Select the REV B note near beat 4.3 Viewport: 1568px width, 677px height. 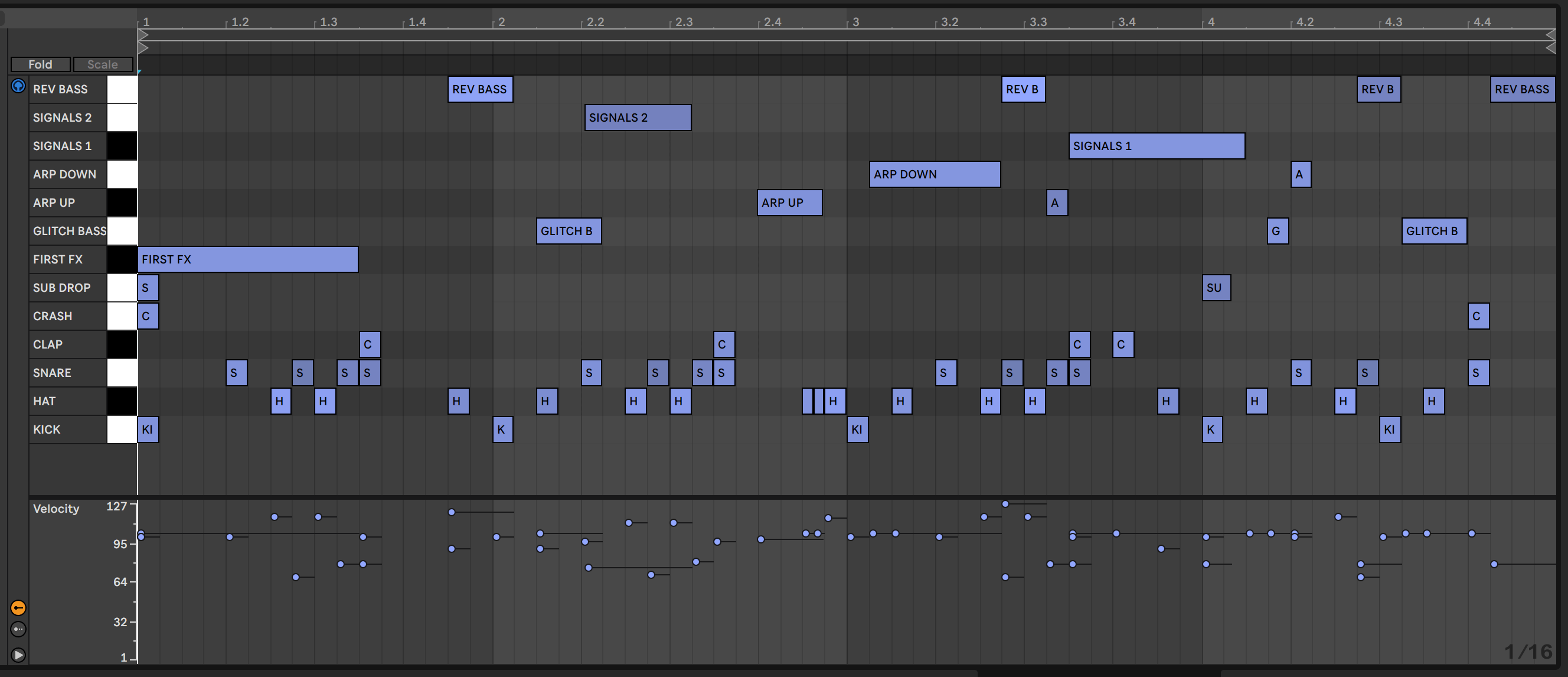1378,89
